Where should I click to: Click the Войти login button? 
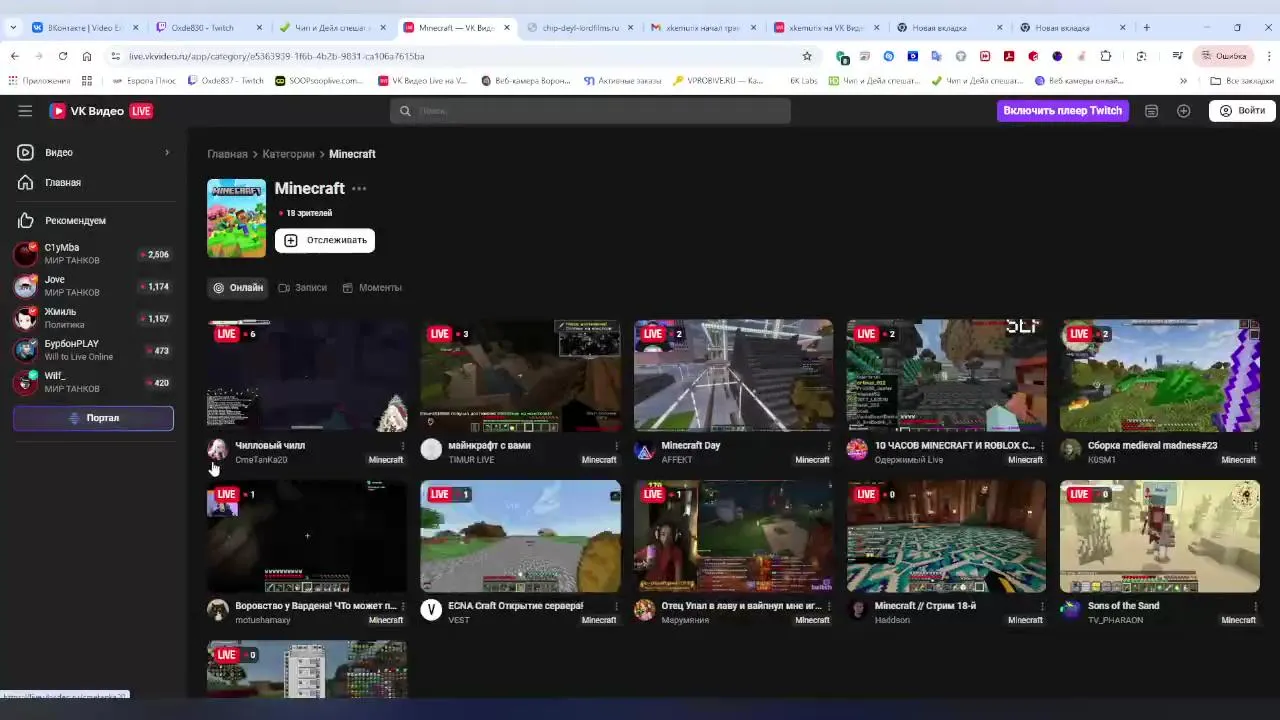coord(1242,111)
